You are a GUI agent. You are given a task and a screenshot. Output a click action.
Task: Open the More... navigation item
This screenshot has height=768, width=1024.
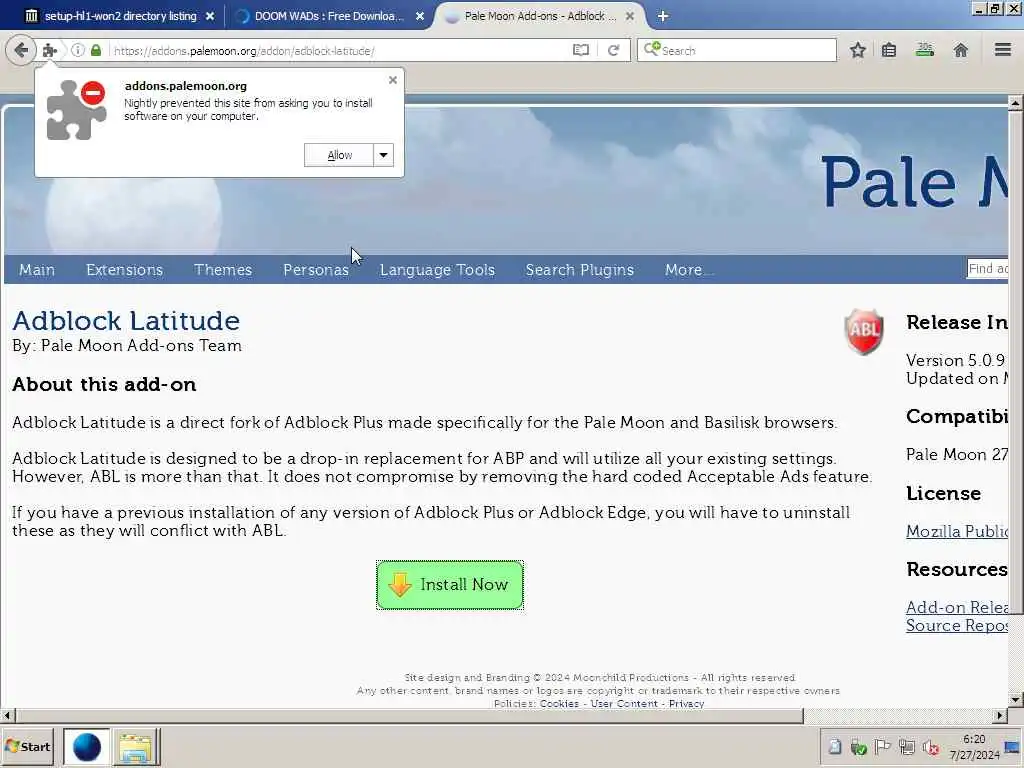tap(688, 270)
